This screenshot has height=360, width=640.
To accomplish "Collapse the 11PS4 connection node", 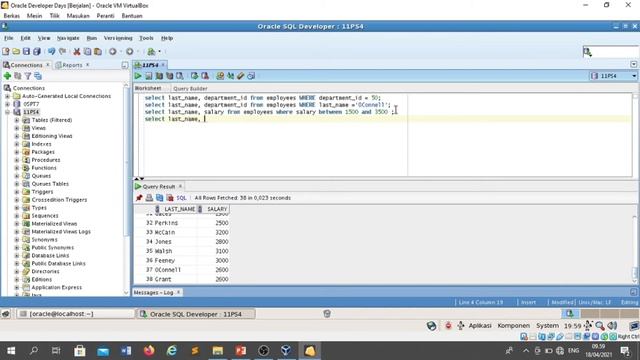I will [7, 112].
